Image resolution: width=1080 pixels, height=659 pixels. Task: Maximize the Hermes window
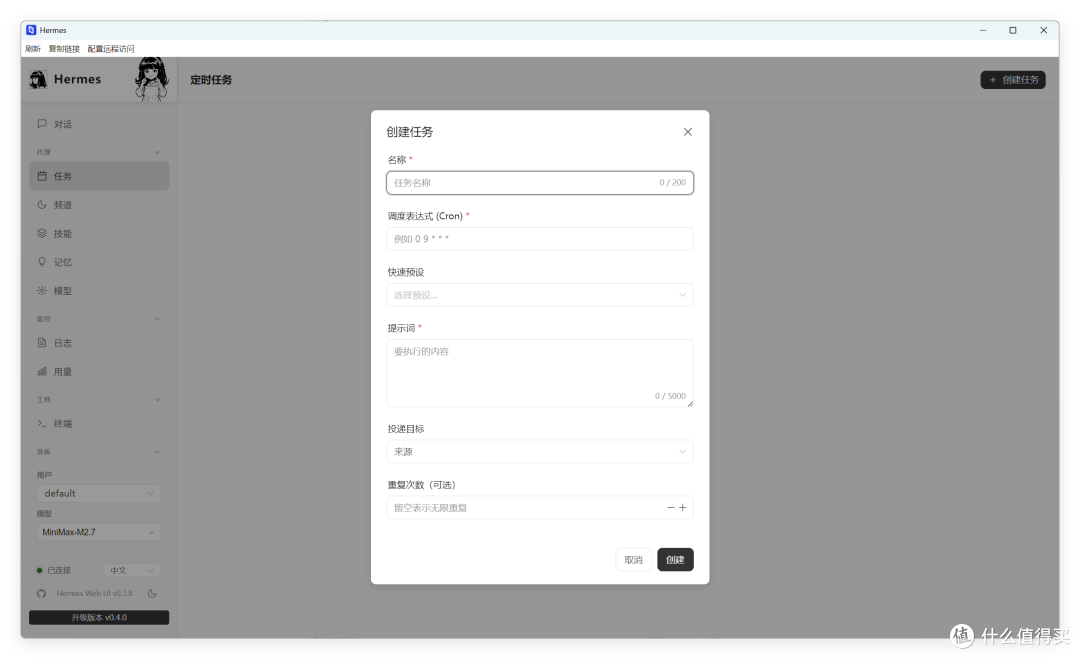pyautogui.click(x=1012, y=30)
